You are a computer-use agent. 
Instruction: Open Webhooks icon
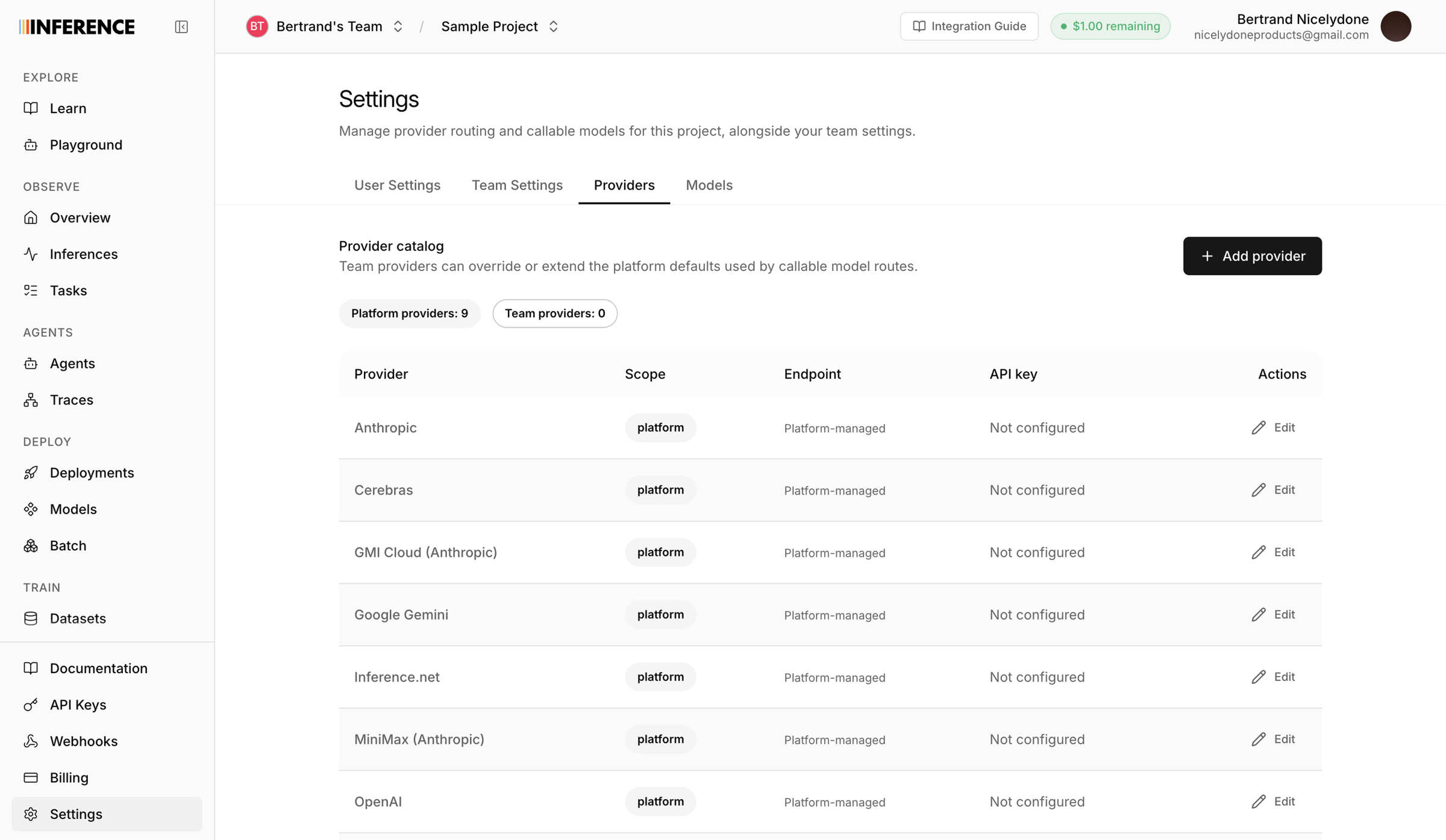[x=31, y=741]
